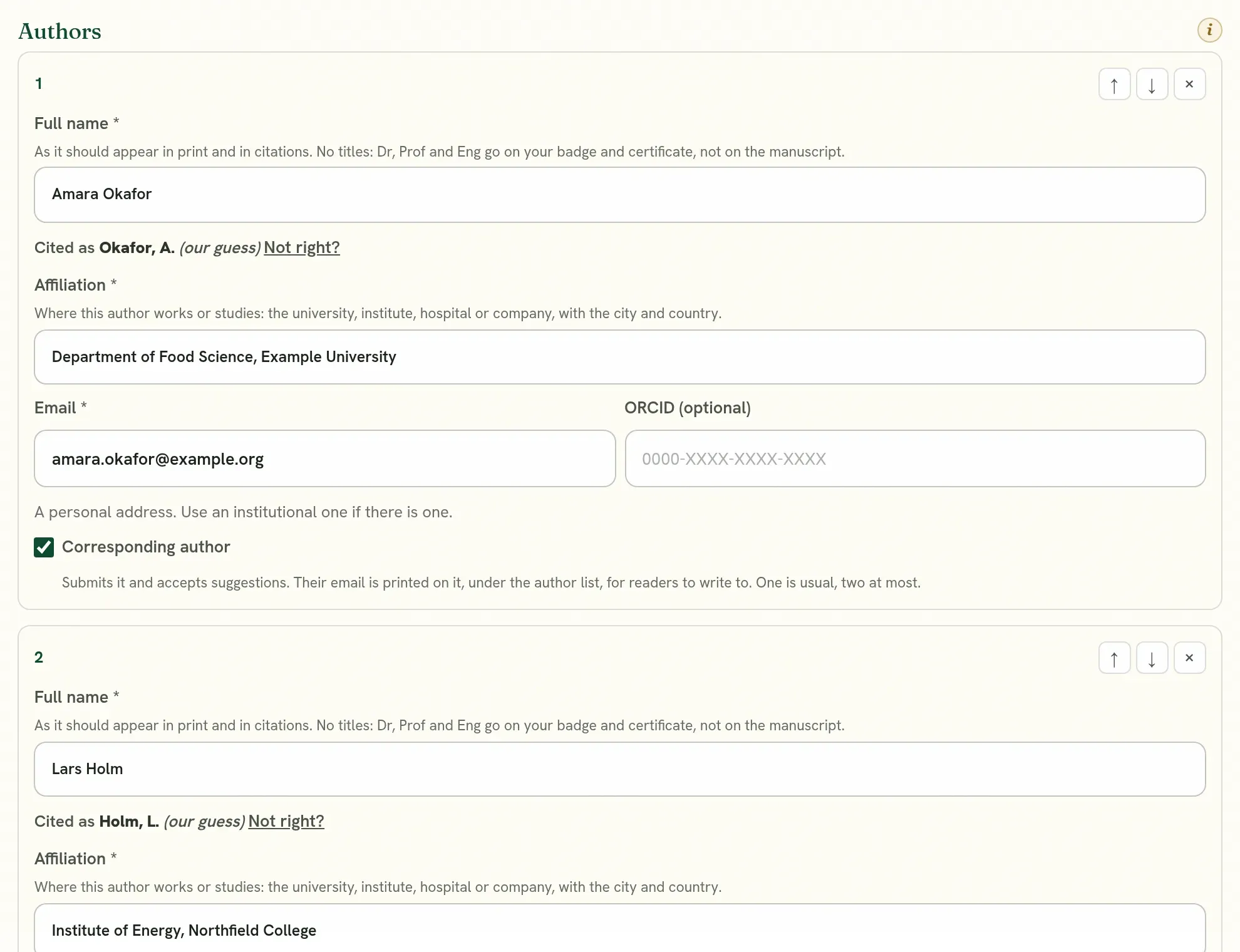Move author 2 down

1152,658
